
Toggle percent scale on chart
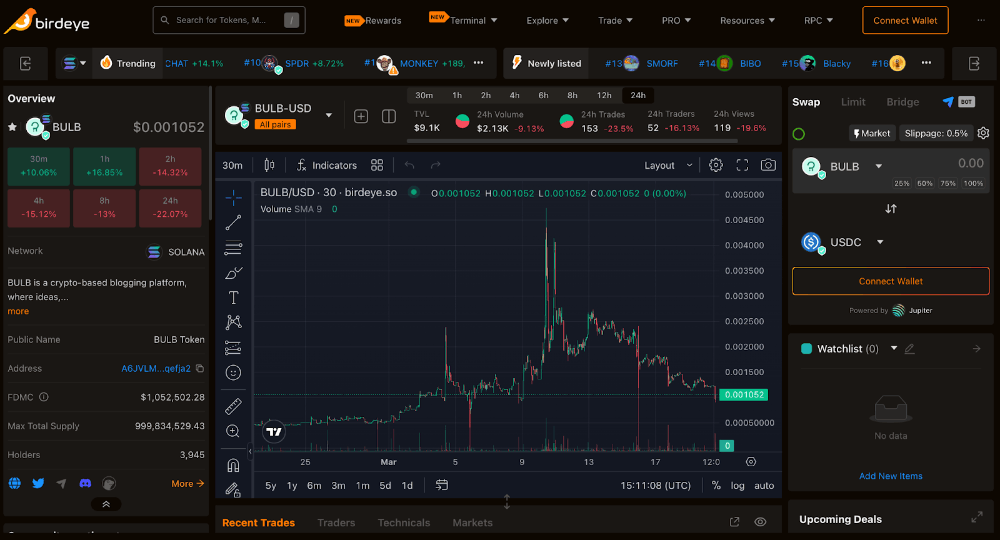(x=716, y=485)
